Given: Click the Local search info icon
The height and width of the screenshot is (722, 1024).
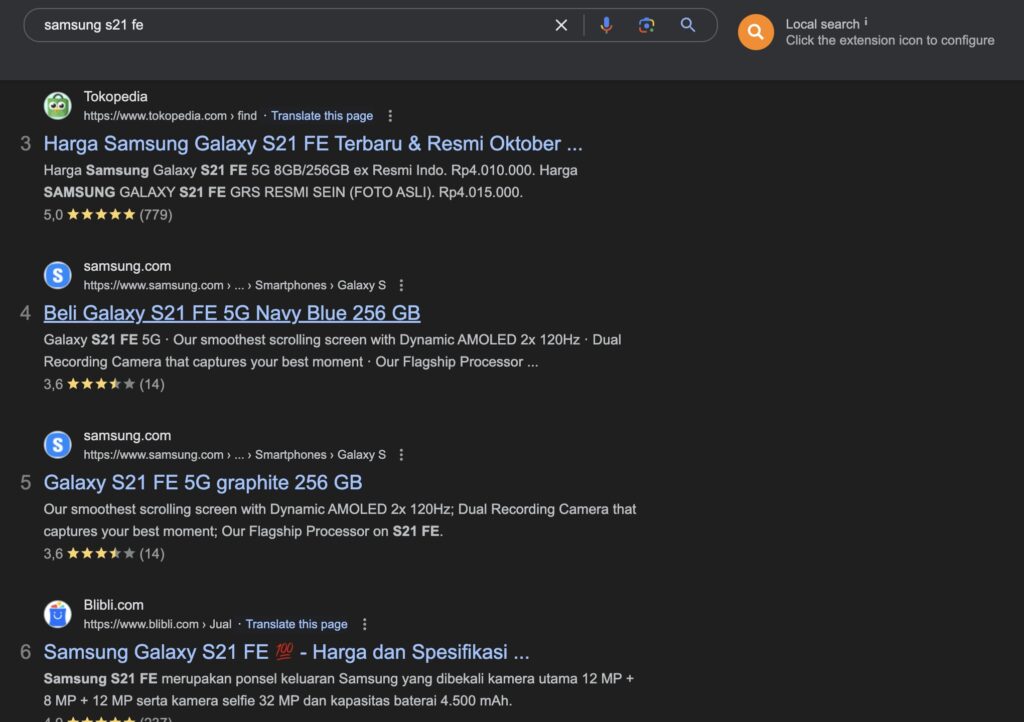Looking at the screenshot, I should click(x=866, y=22).
